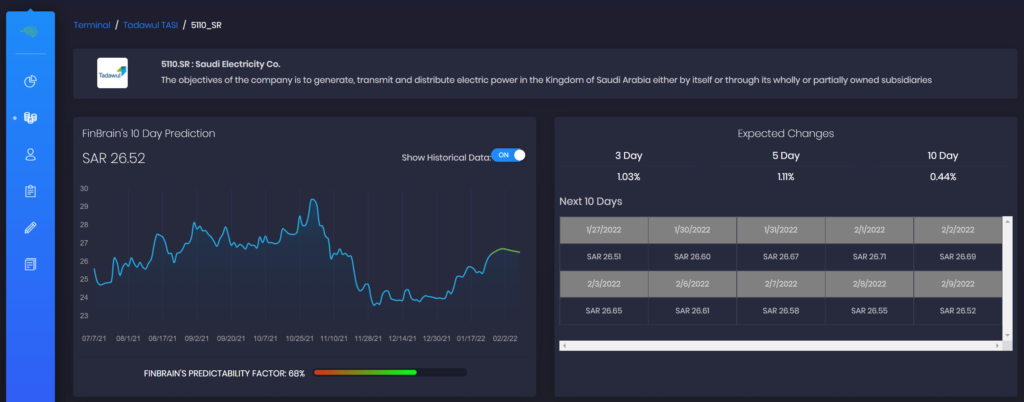
Task: Select the 2/9/2022 date header cell
Action: click(957, 284)
